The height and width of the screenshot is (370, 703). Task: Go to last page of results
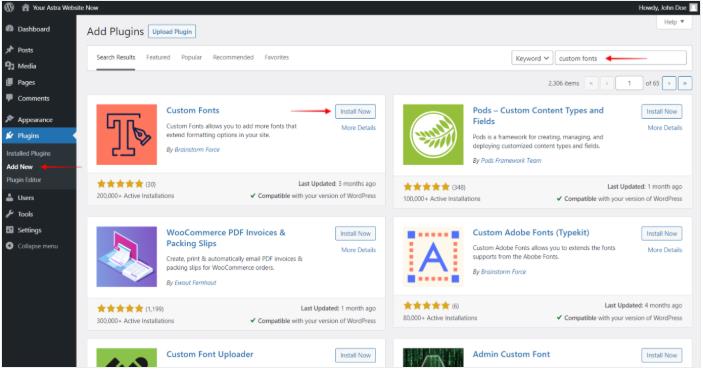click(685, 83)
